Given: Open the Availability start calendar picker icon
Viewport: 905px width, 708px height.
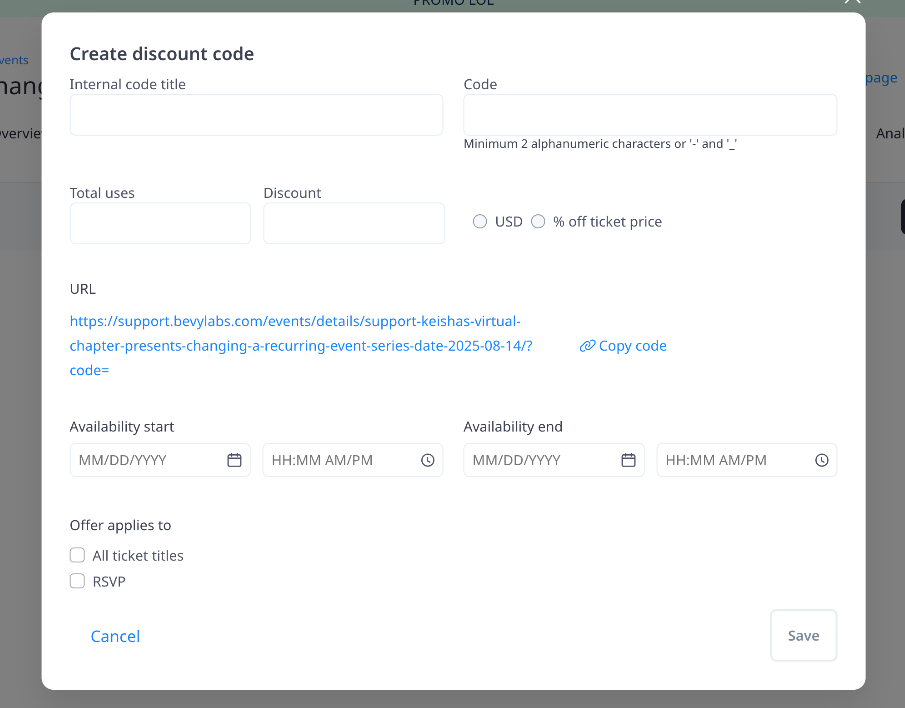Looking at the screenshot, I should (x=235, y=460).
